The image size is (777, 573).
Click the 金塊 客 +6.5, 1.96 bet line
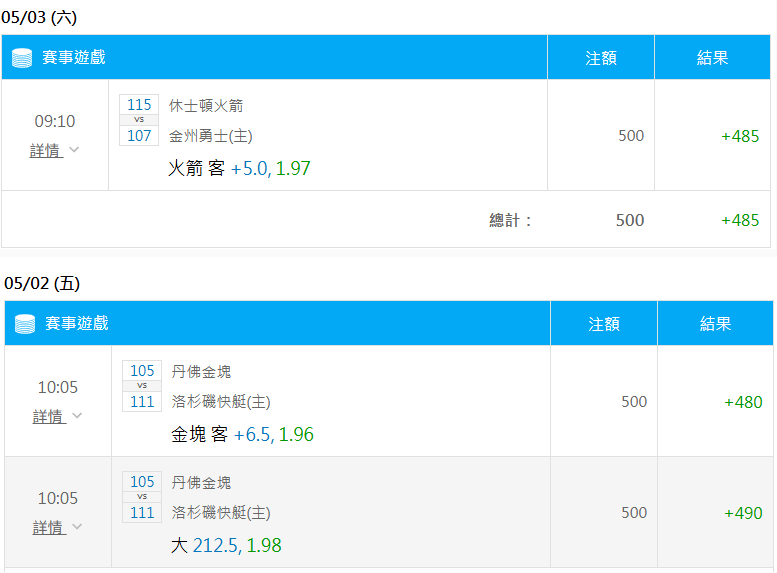(242, 435)
